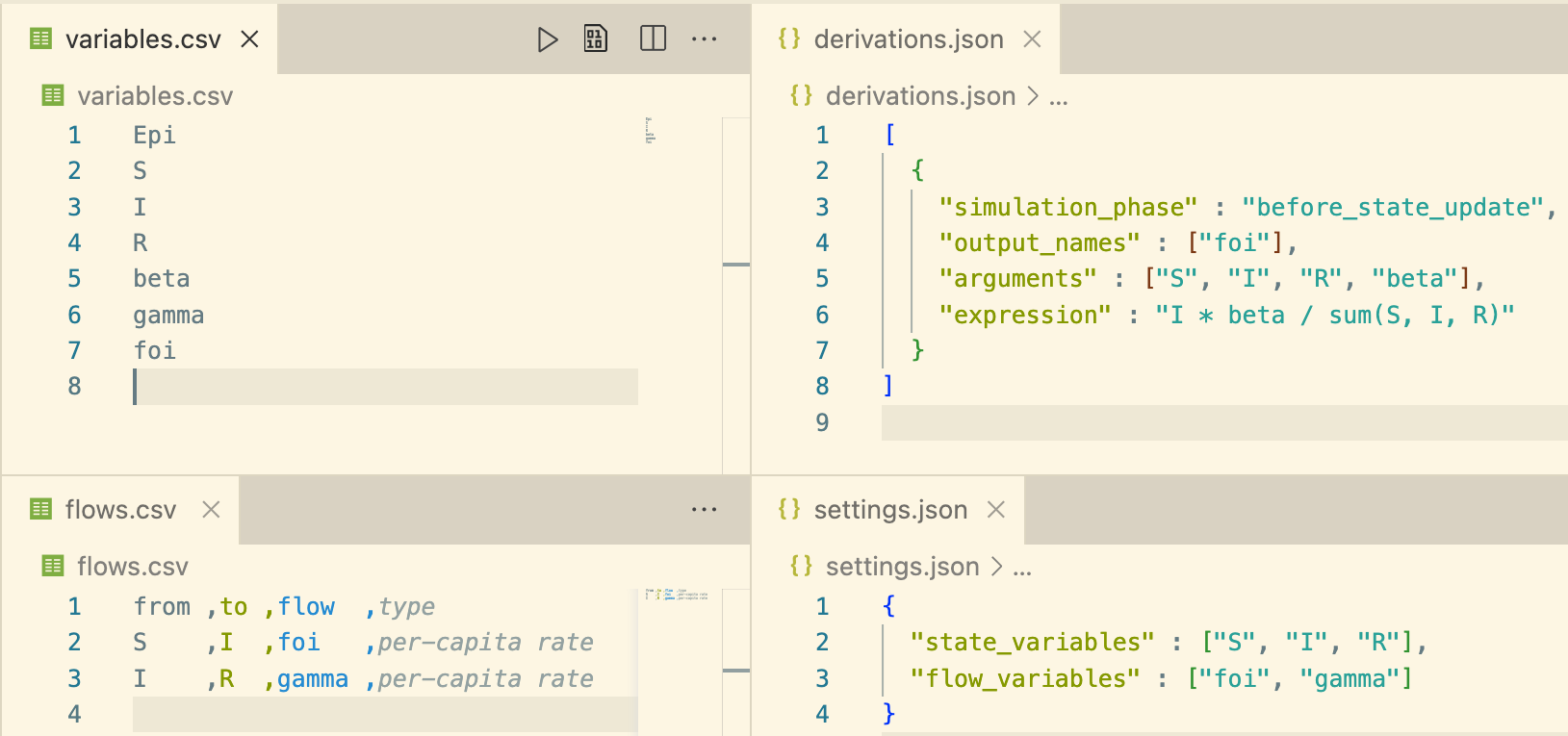Click the "expression" line in derivations.json

point(1225,316)
